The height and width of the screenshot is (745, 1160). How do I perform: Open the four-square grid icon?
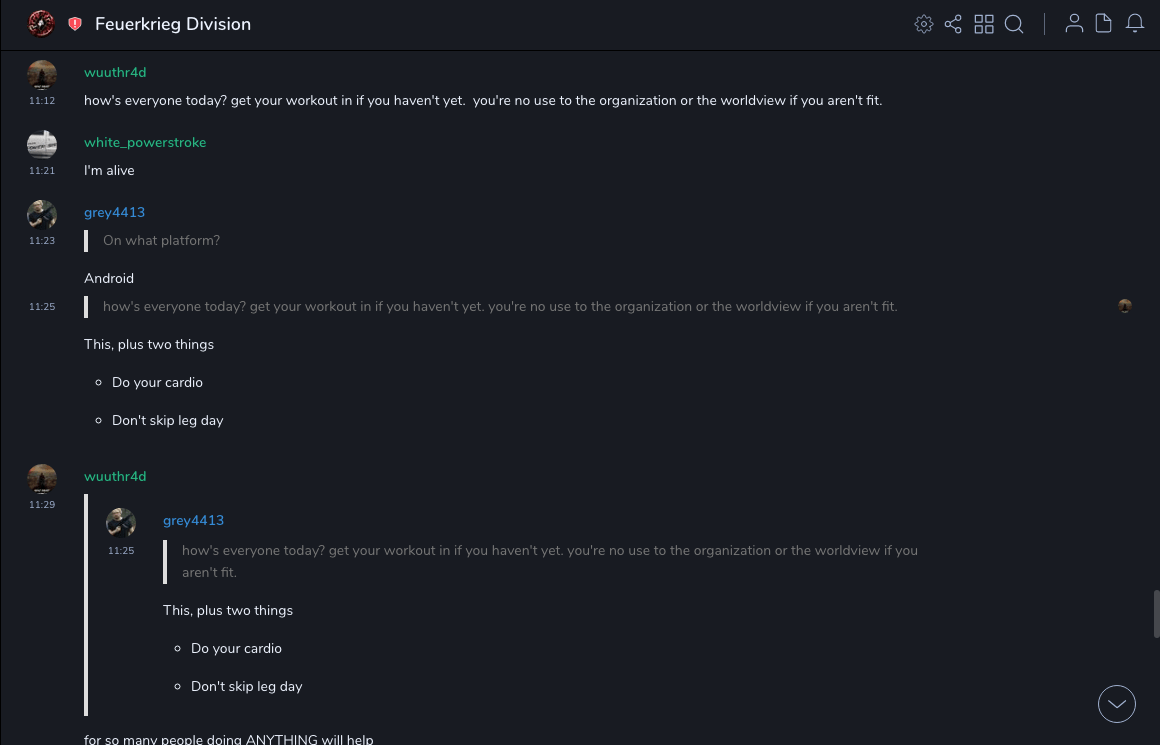(984, 24)
